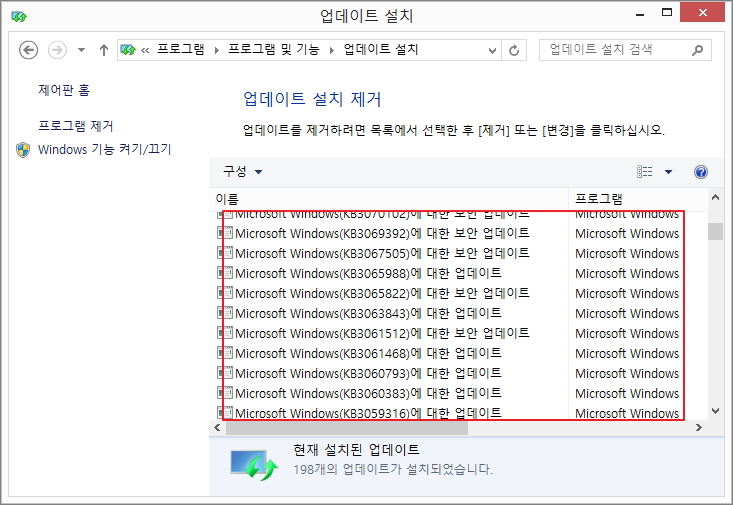Image resolution: width=733 pixels, height=505 pixels.
Task: Click the icon of the KB3067505 row
Action: pyautogui.click(x=225, y=252)
